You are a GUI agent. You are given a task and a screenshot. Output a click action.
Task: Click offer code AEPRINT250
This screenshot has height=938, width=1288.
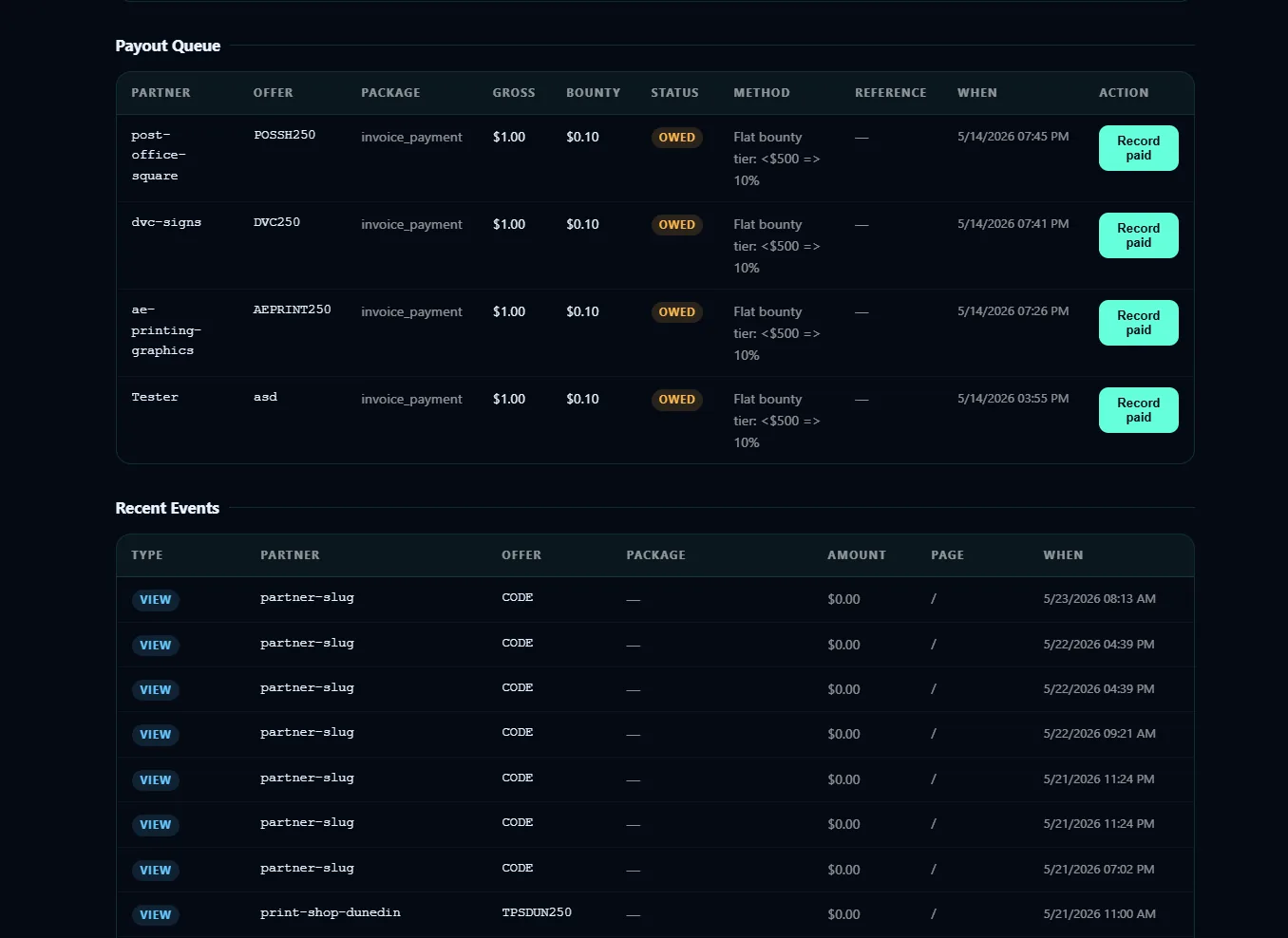tap(292, 310)
